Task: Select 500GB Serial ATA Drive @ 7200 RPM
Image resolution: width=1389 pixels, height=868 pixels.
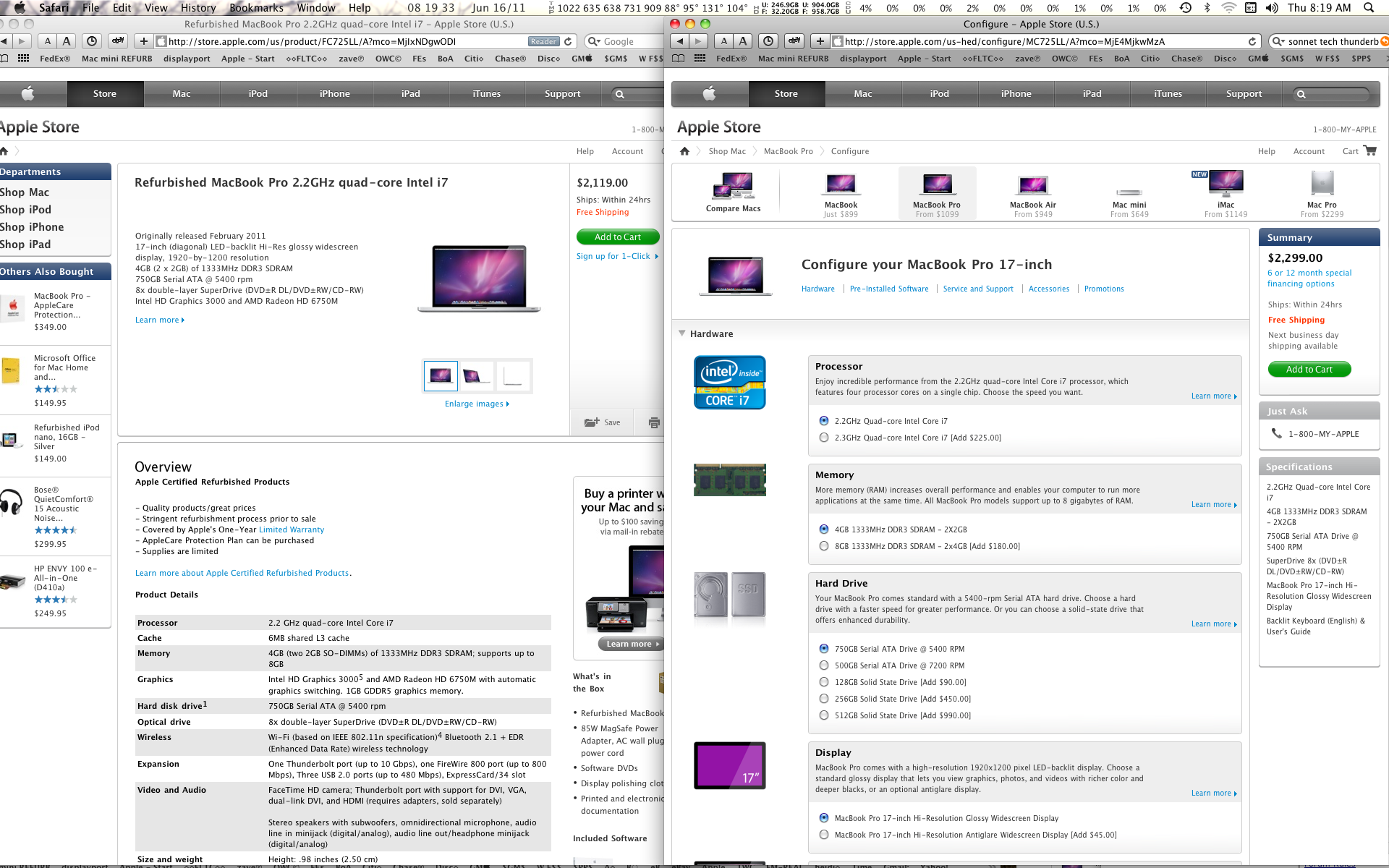Action: click(824, 665)
